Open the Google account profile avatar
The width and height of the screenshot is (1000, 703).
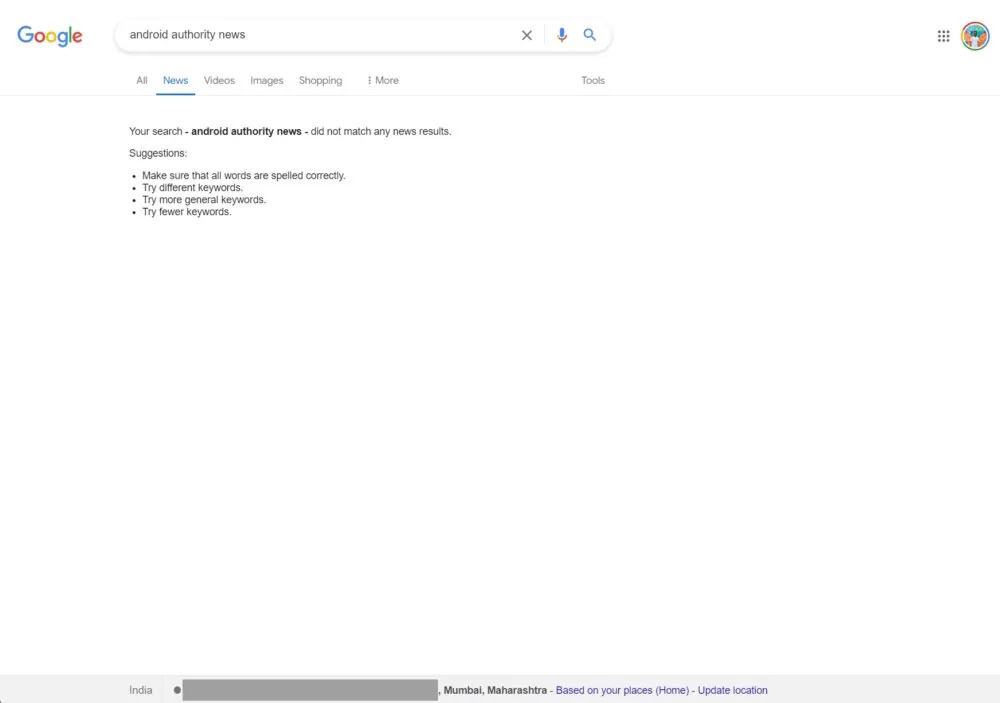pos(975,36)
